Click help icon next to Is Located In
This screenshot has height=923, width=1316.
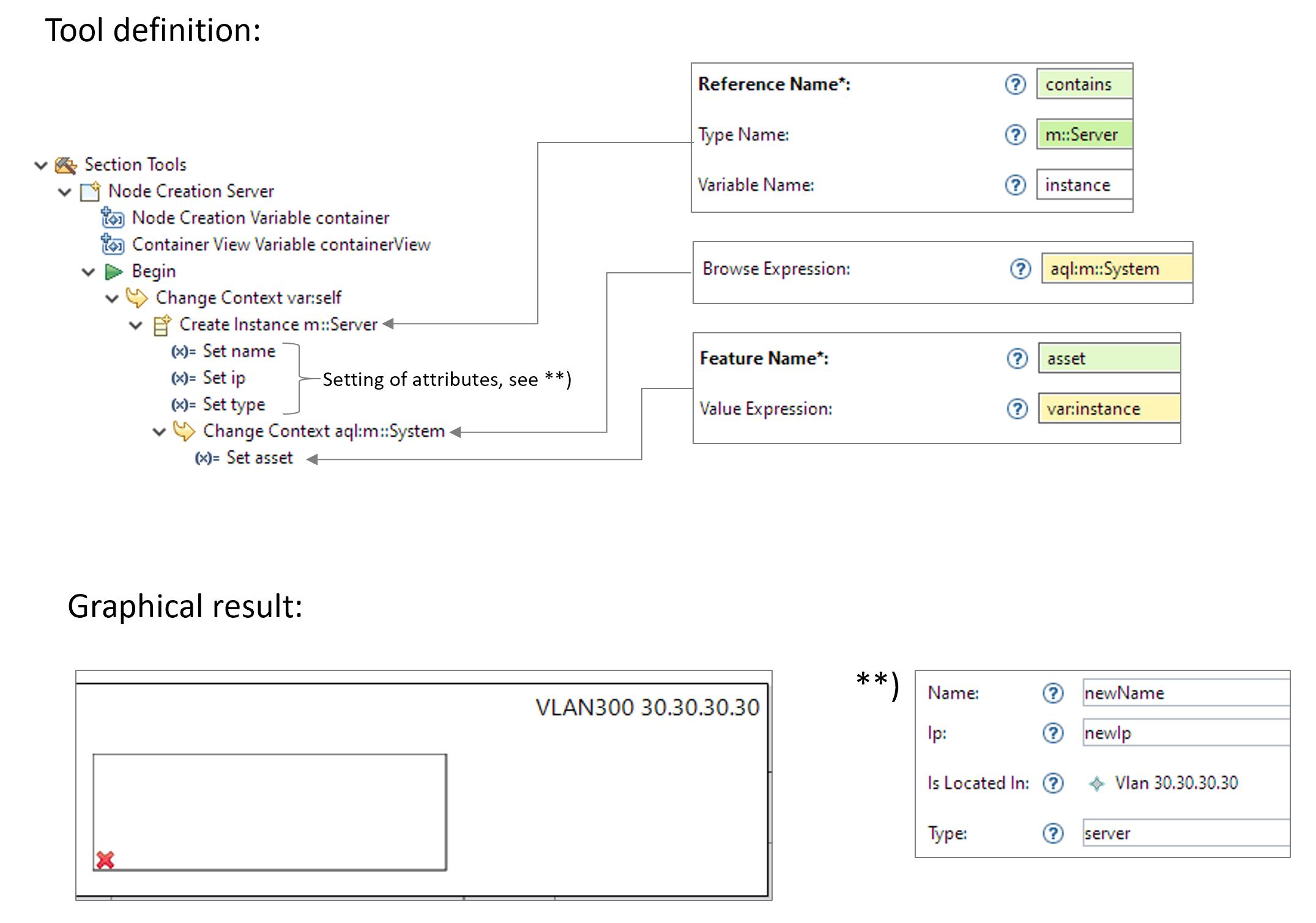tap(1053, 784)
